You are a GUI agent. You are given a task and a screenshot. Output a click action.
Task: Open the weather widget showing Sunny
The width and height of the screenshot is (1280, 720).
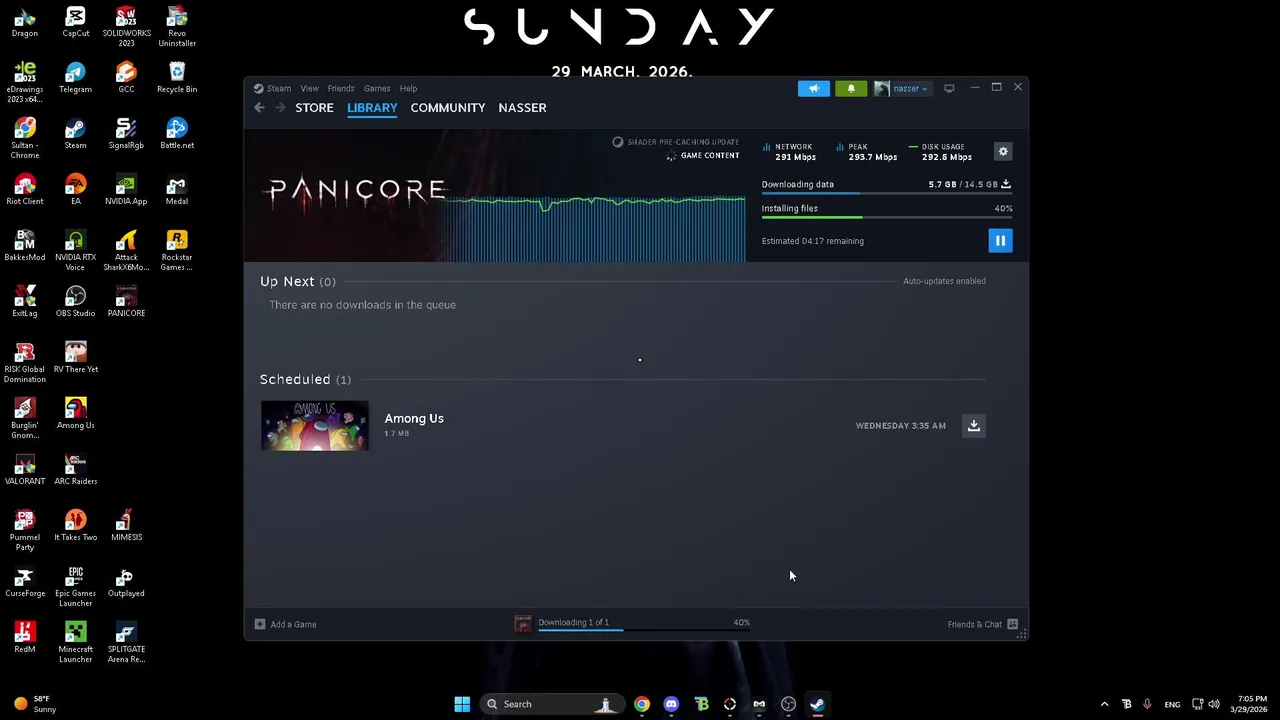point(35,704)
